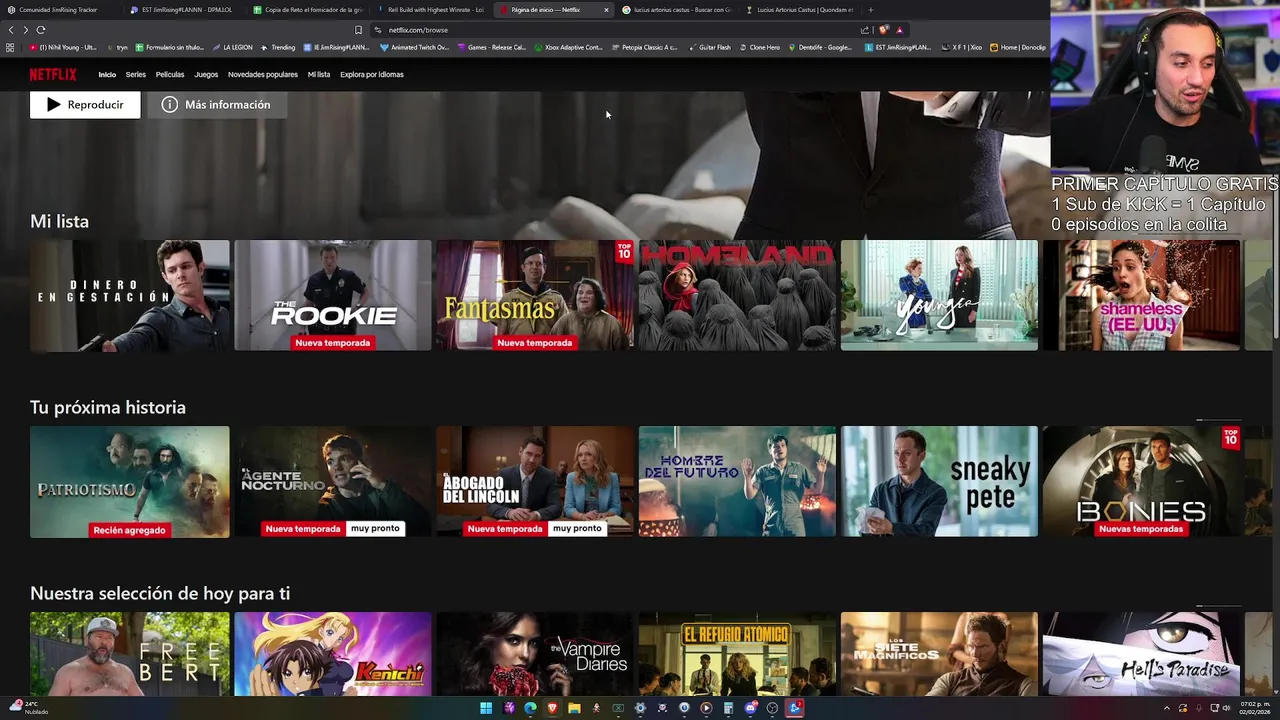
Task: Select the Fantasmas thumbnail
Action: click(x=535, y=296)
